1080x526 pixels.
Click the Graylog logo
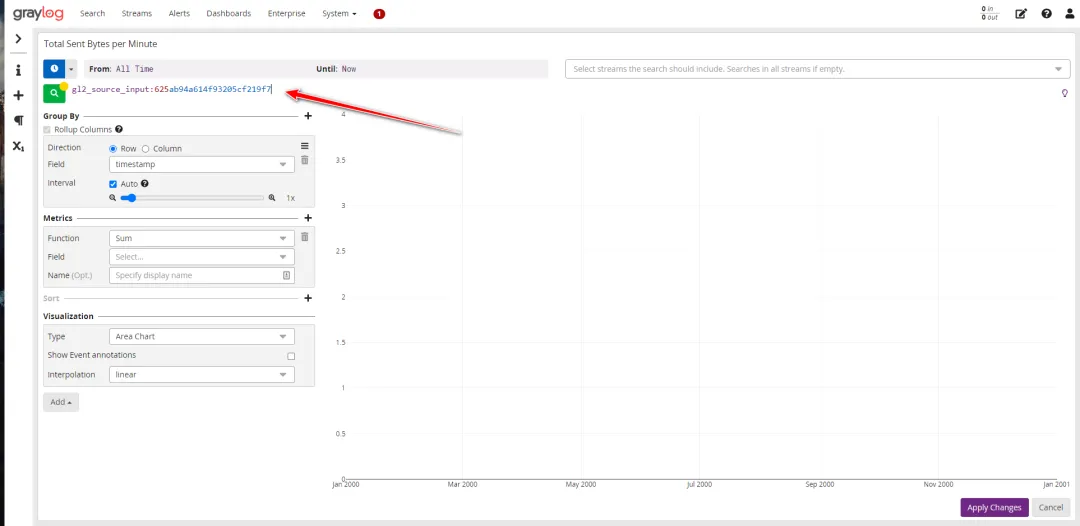coord(38,13)
